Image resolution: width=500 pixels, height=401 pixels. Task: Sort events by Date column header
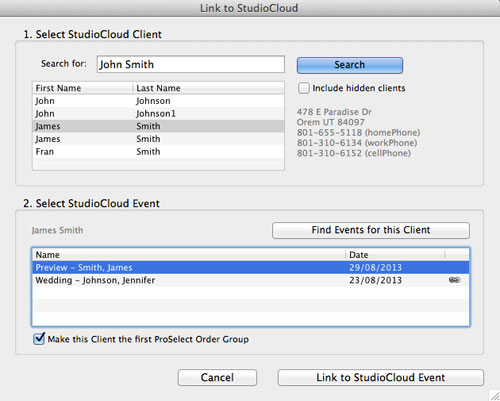(395, 255)
